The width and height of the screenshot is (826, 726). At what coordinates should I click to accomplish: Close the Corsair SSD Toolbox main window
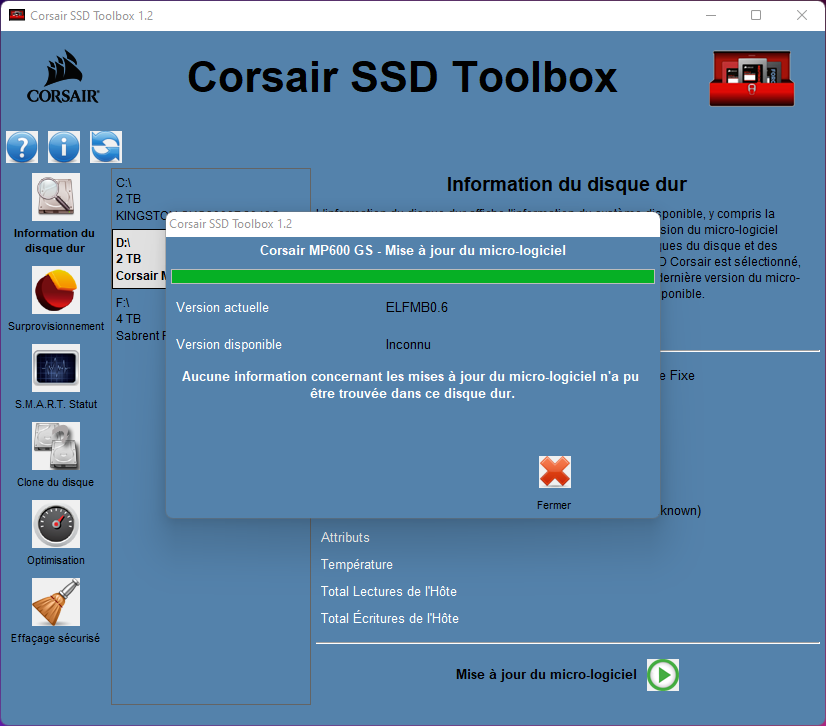tap(802, 15)
